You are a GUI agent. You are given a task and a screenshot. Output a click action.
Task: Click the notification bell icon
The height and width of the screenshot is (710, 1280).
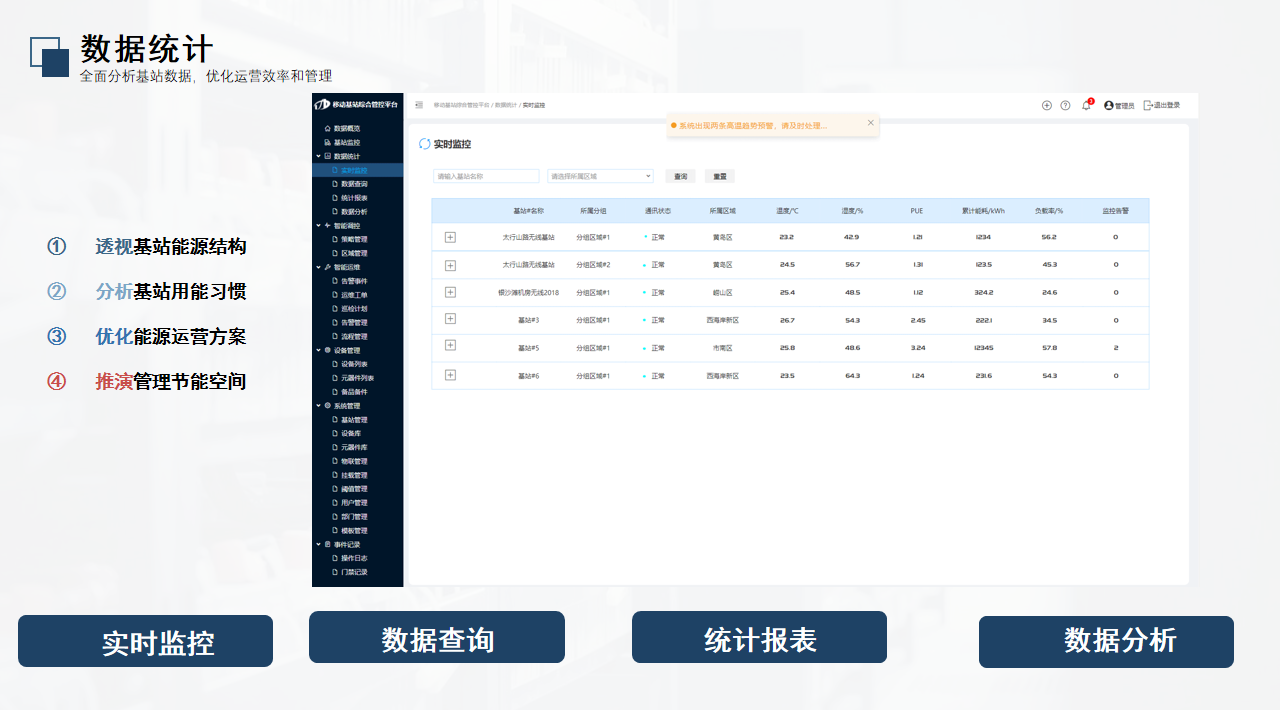tap(1086, 105)
